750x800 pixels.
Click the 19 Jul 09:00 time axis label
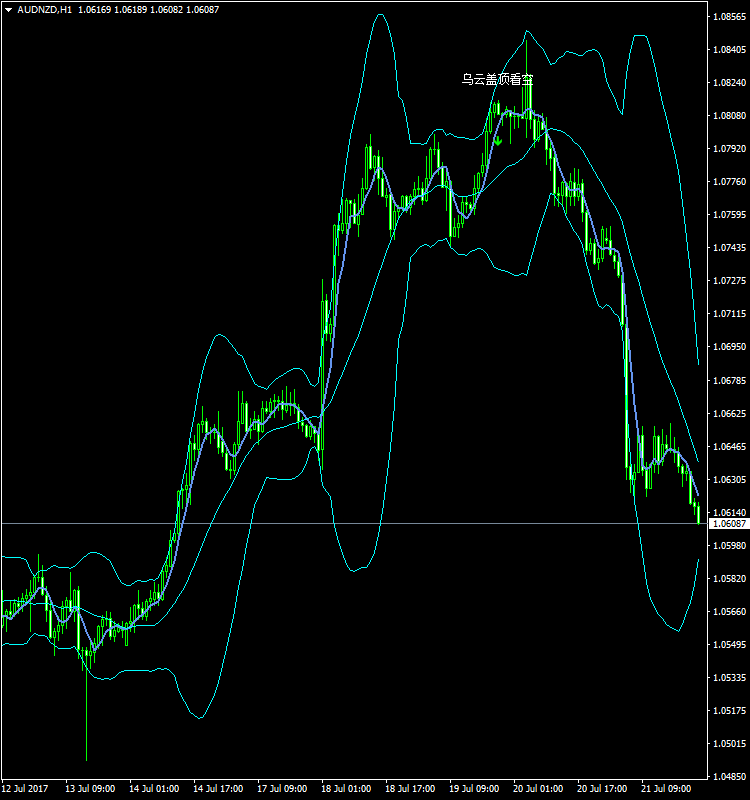coord(474,789)
